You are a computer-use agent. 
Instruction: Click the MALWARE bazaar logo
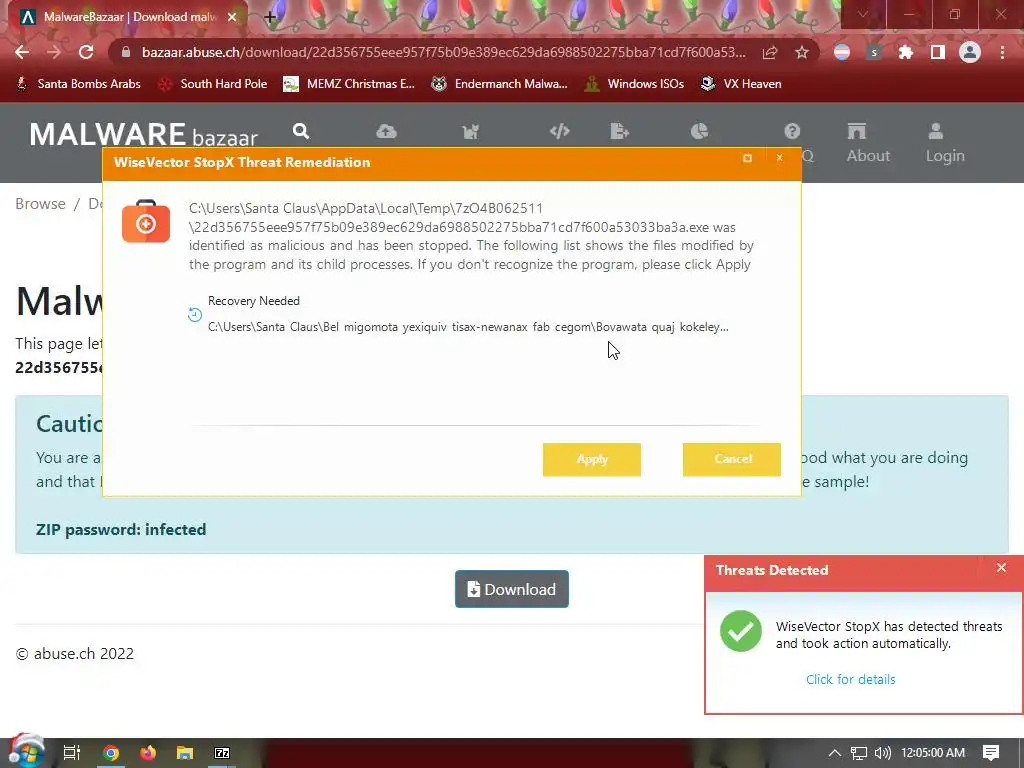(144, 135)
